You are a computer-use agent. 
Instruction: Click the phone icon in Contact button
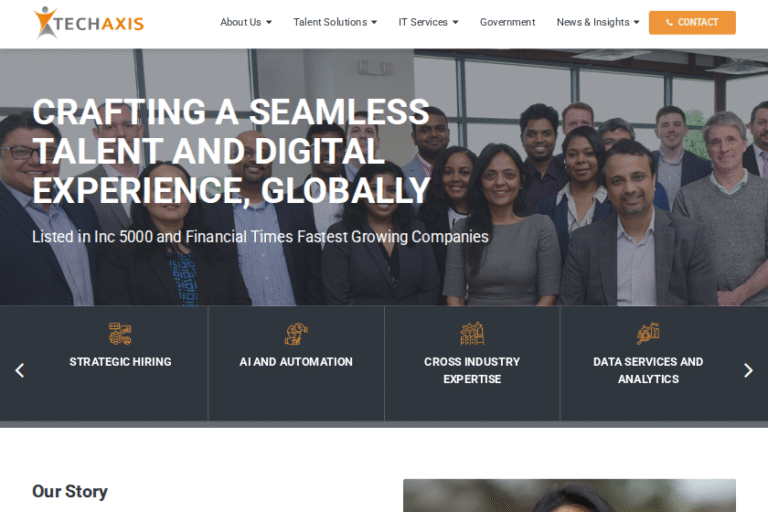(669, 23)
